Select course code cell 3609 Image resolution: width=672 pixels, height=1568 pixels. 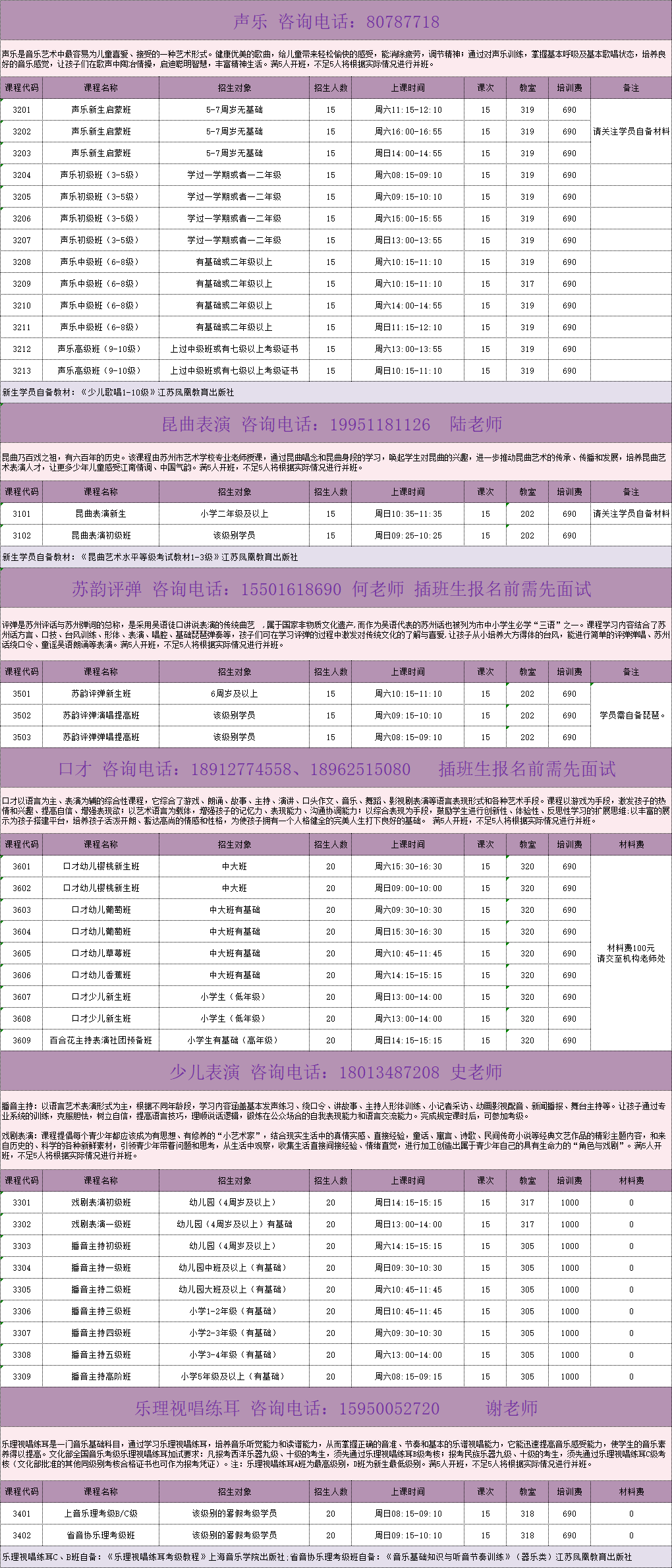pos(22,1041)
